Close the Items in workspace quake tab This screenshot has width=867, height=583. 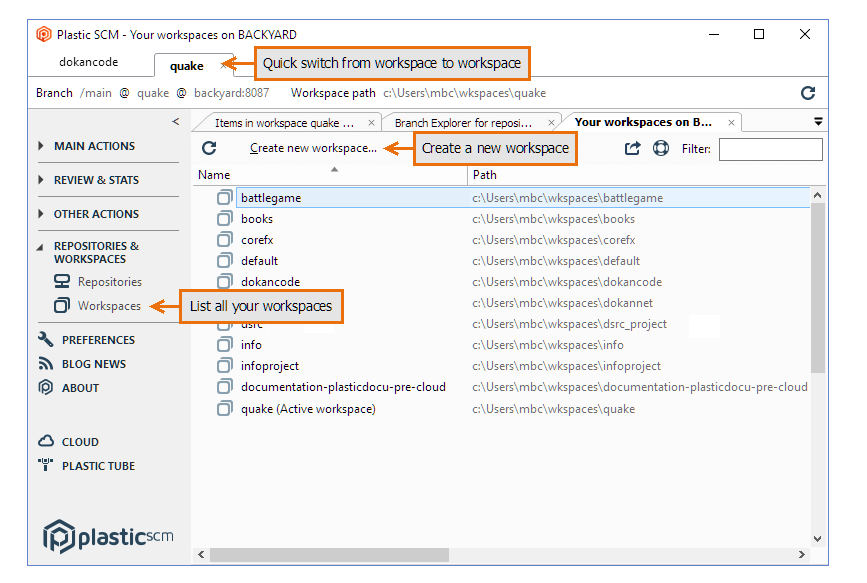pos(372,123)
